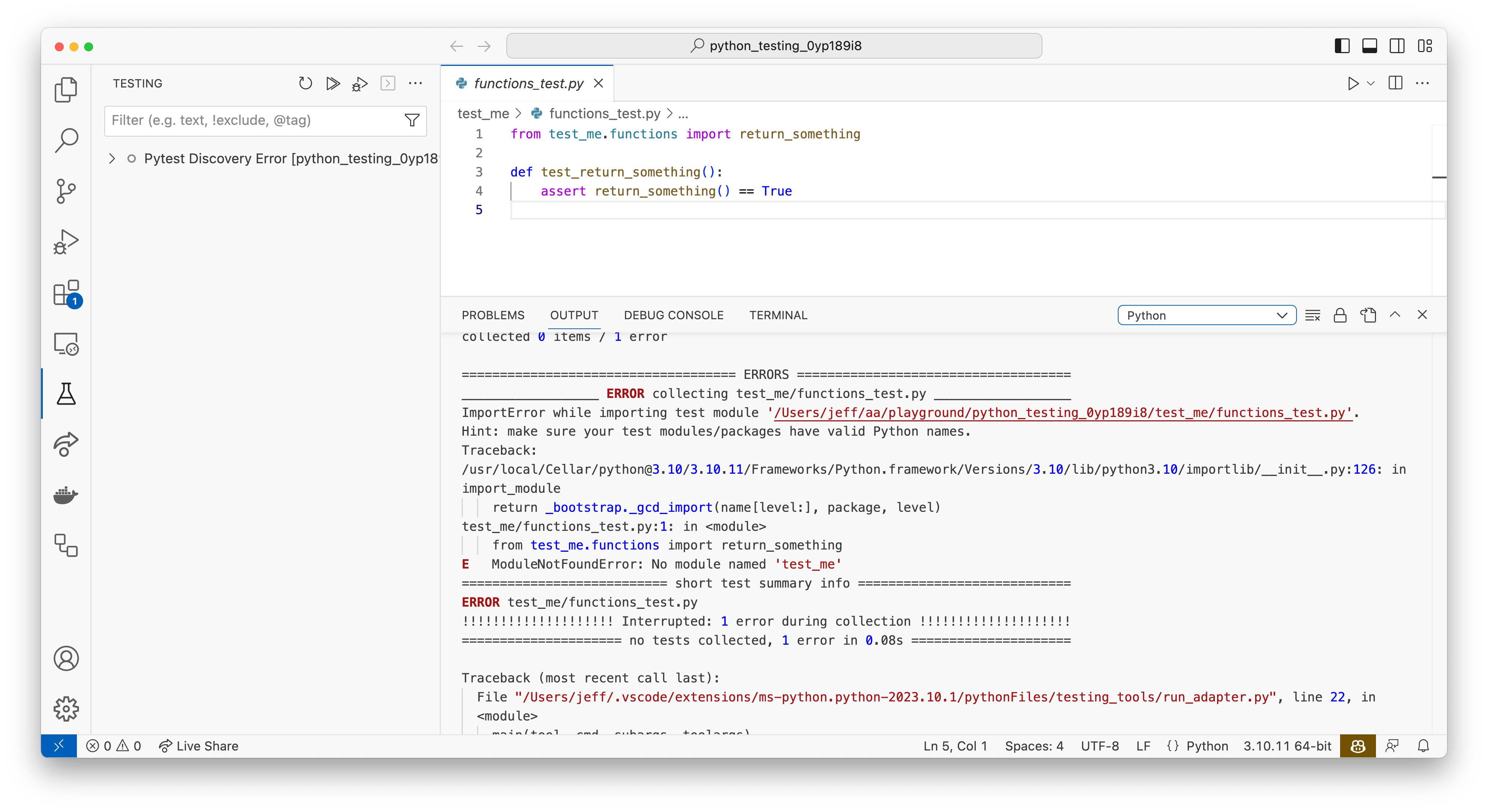Switch to the TERMINAL tab

(778, 315)
